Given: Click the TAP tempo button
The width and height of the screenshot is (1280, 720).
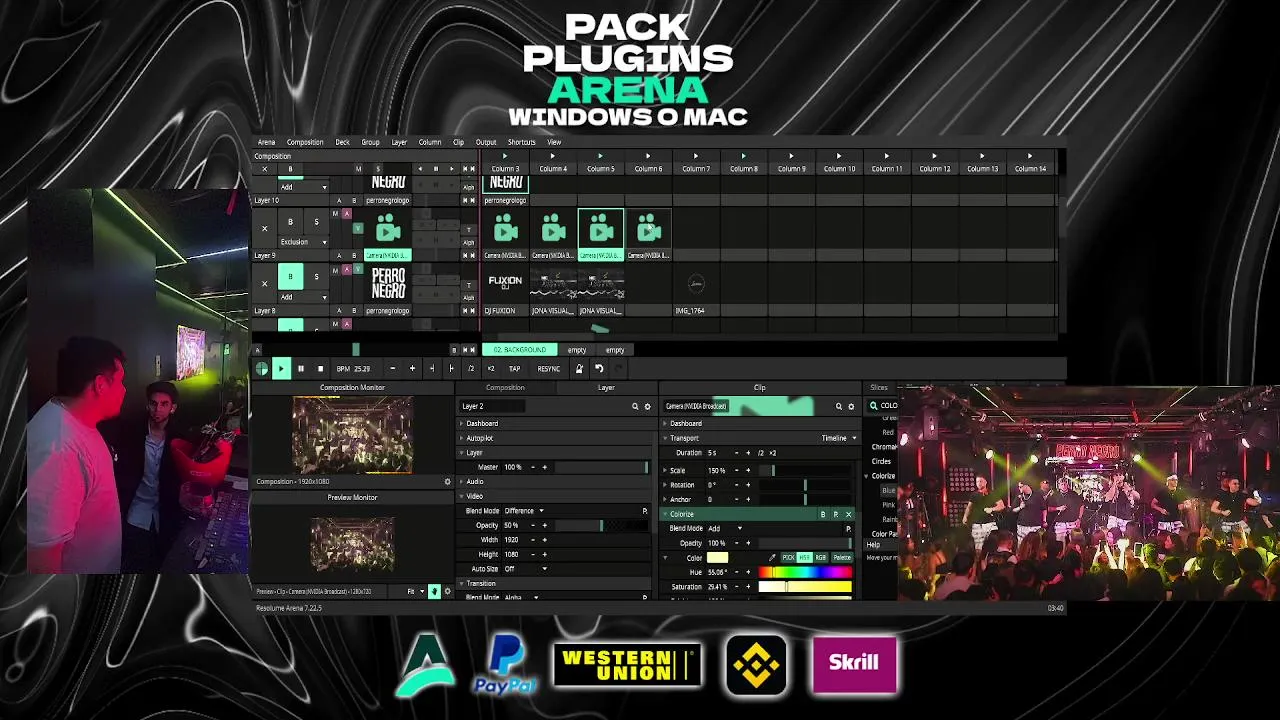Looking at the screenshot, I should [514, 368].
